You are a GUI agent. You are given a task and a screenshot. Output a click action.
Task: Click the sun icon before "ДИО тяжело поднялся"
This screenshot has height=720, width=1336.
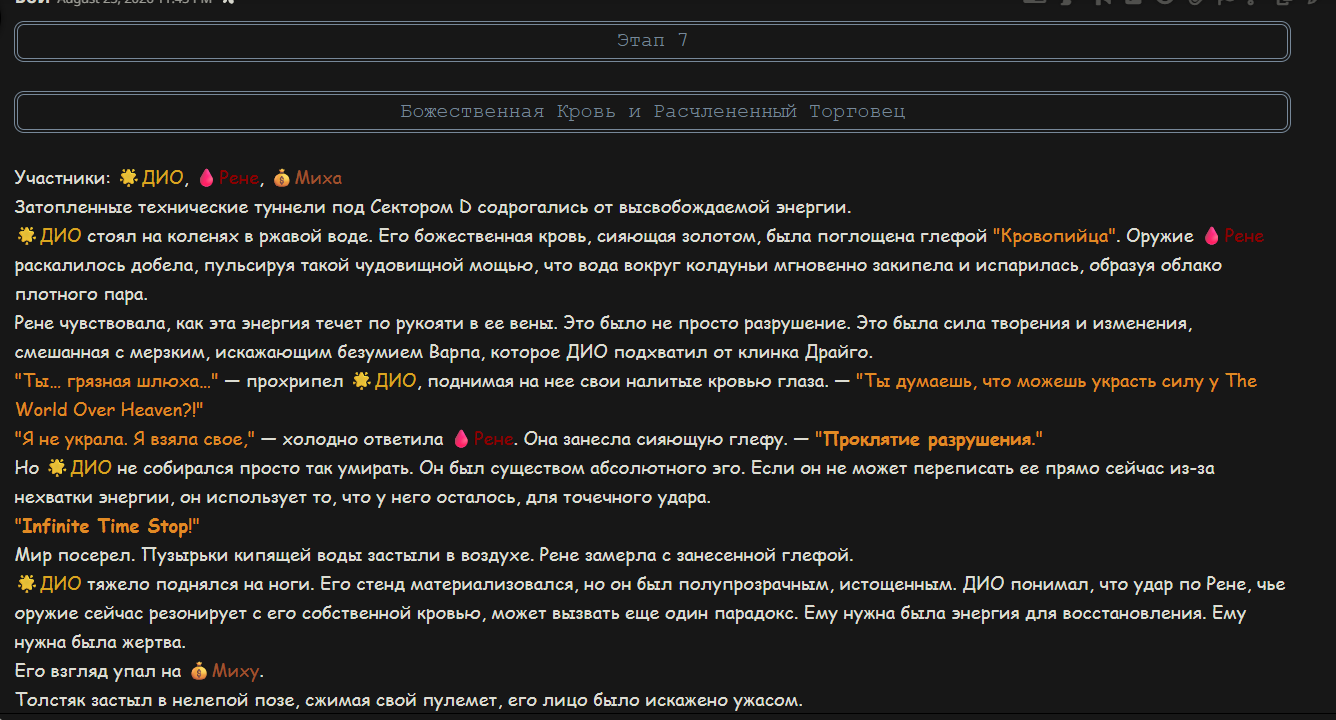click(x=25, y=585)
